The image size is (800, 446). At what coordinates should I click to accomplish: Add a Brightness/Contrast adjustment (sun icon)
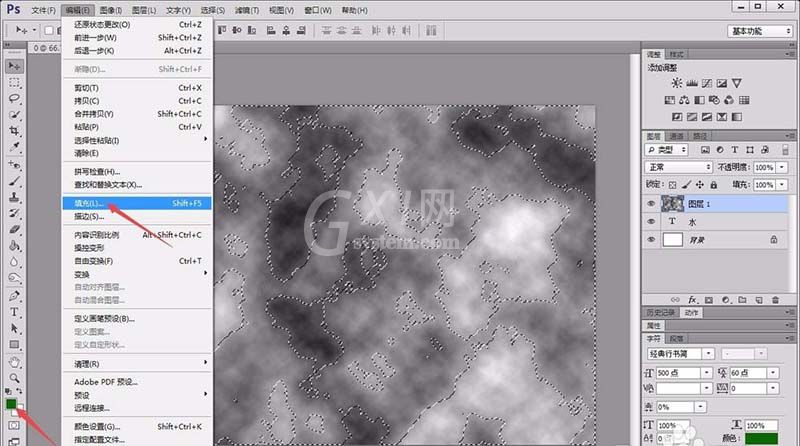(x=677, y=83)
